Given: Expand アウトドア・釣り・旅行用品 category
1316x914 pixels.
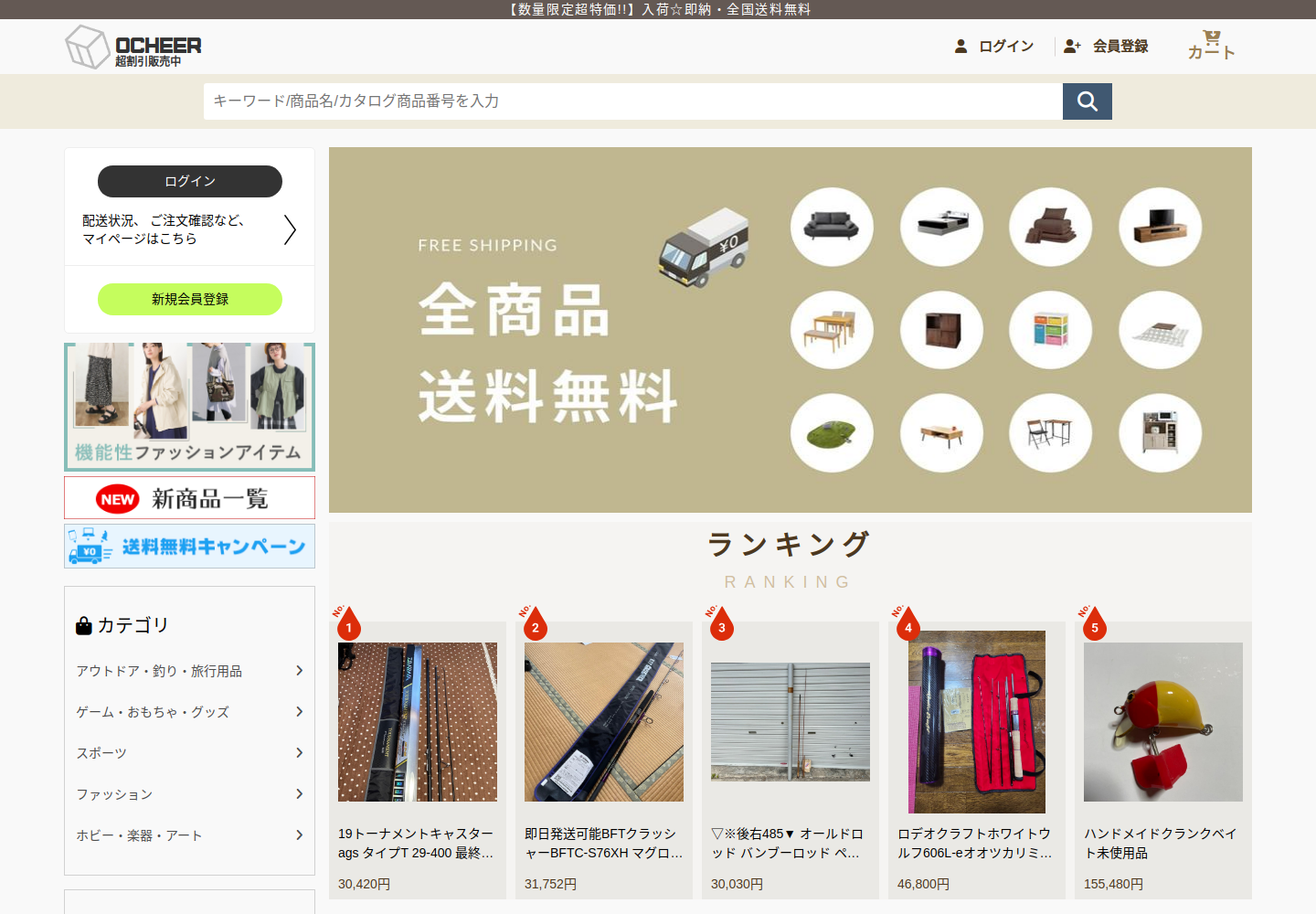Looking at the screenshot, I should click(189, 671).
